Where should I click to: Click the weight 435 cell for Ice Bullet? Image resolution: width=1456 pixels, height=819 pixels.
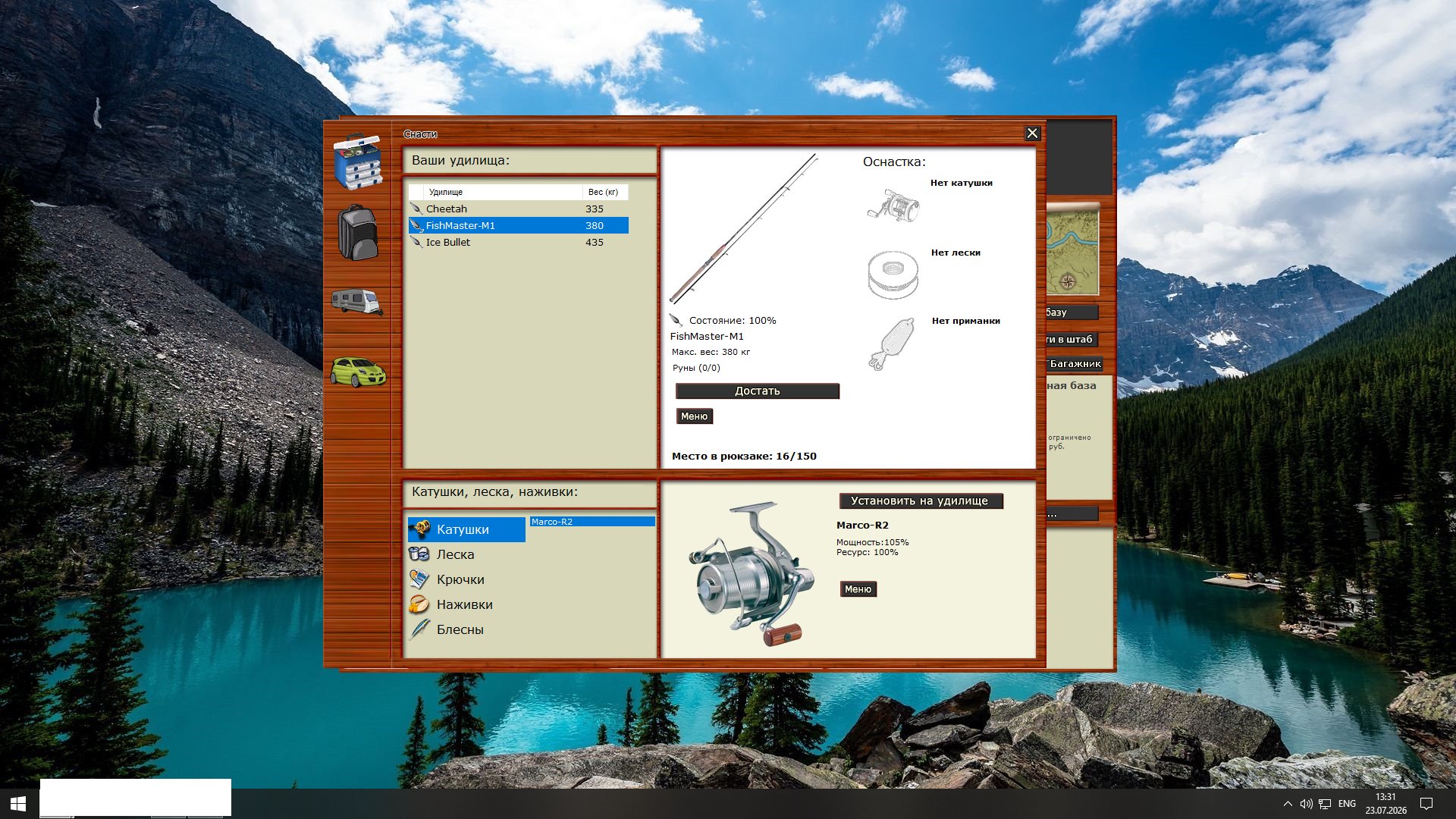(x=595, y=242)
